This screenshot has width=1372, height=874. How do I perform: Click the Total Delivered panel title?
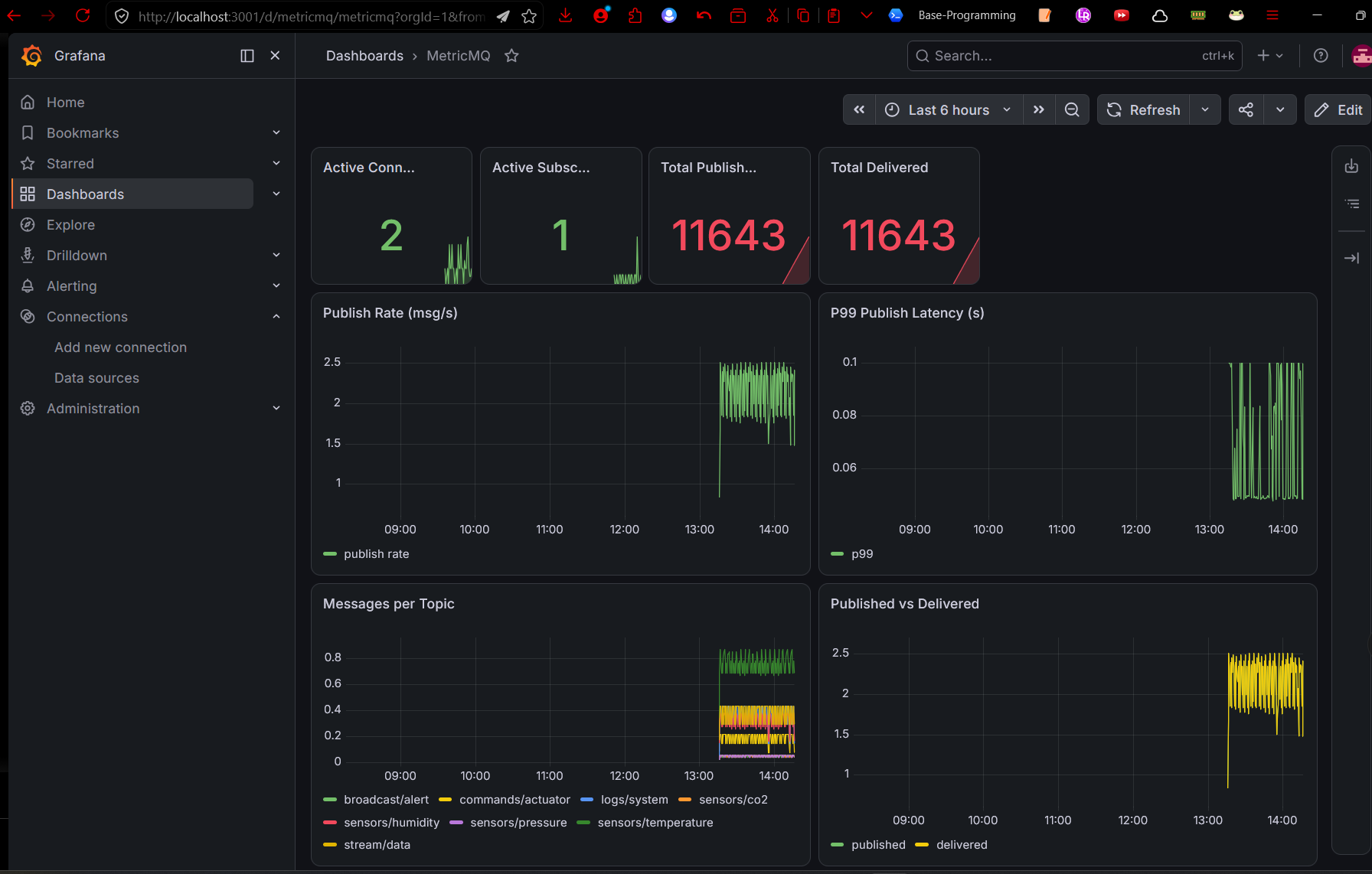[x=879, y=168]
